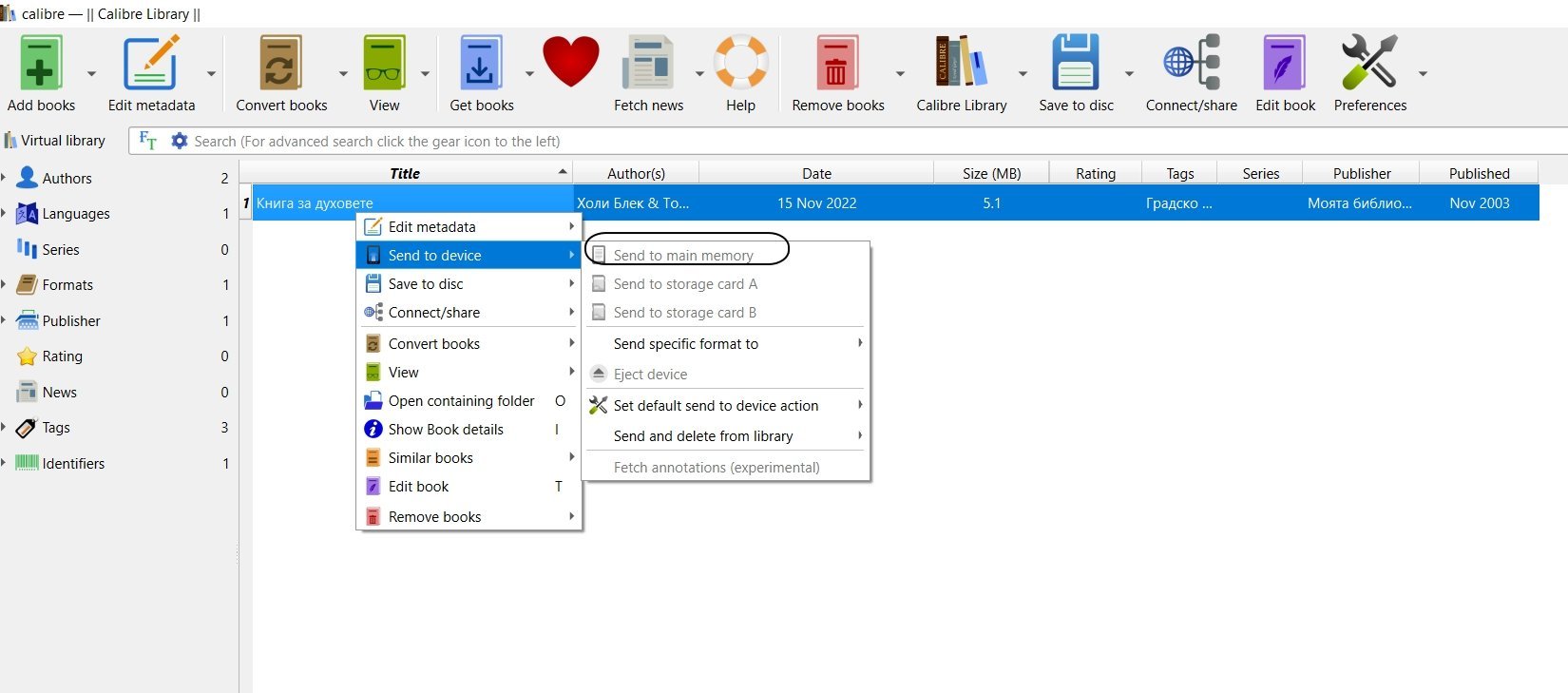This screenshot has height=693, width=1568.
Task: Open the Preferences dropdown arrow
Action: [1423, 73]
